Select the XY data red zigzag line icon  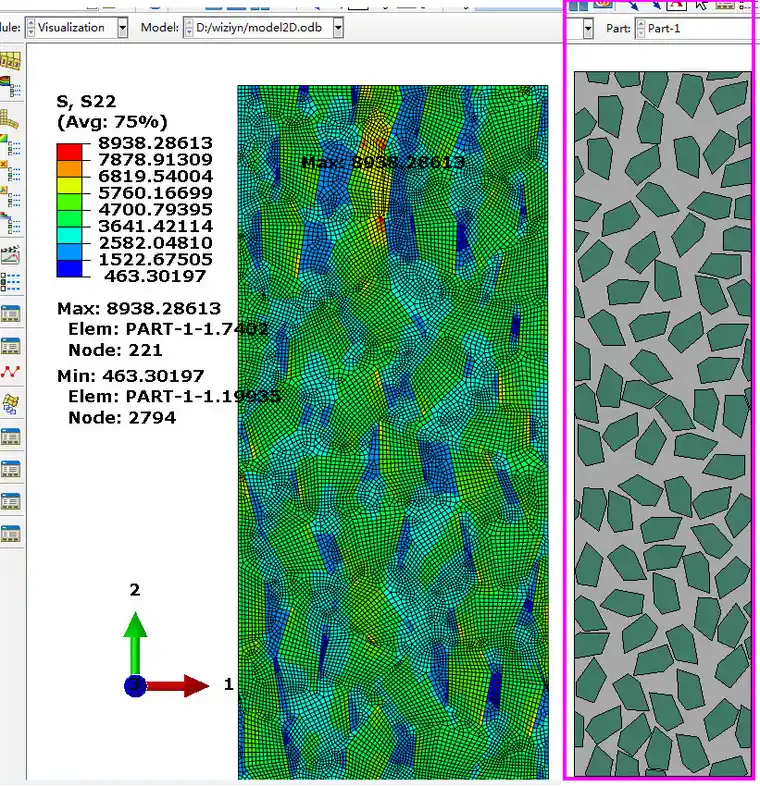pyautogui.click(x=11, y=373)
